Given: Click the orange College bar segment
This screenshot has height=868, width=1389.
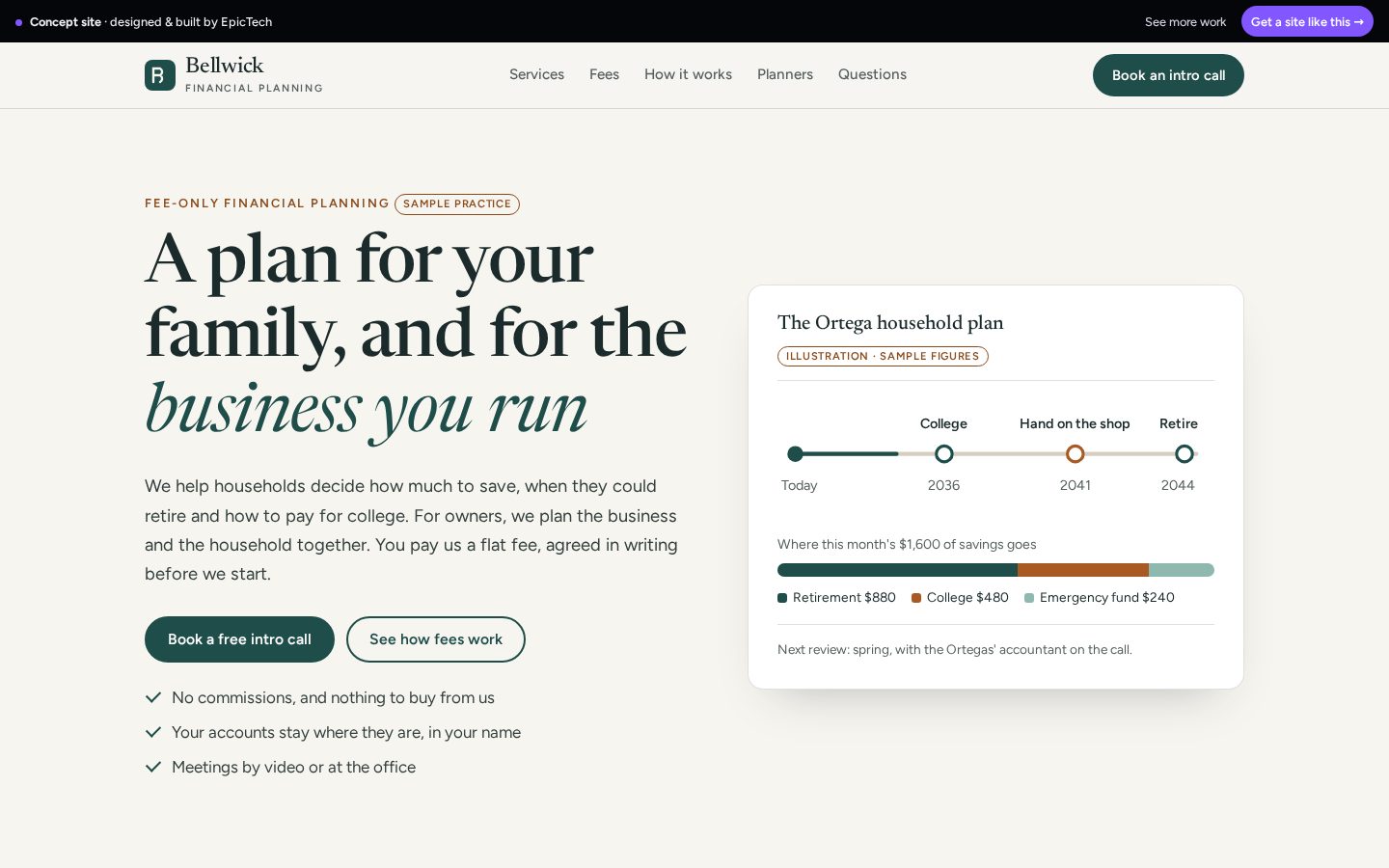Looking at the screenshot, I should (1083, 570).
